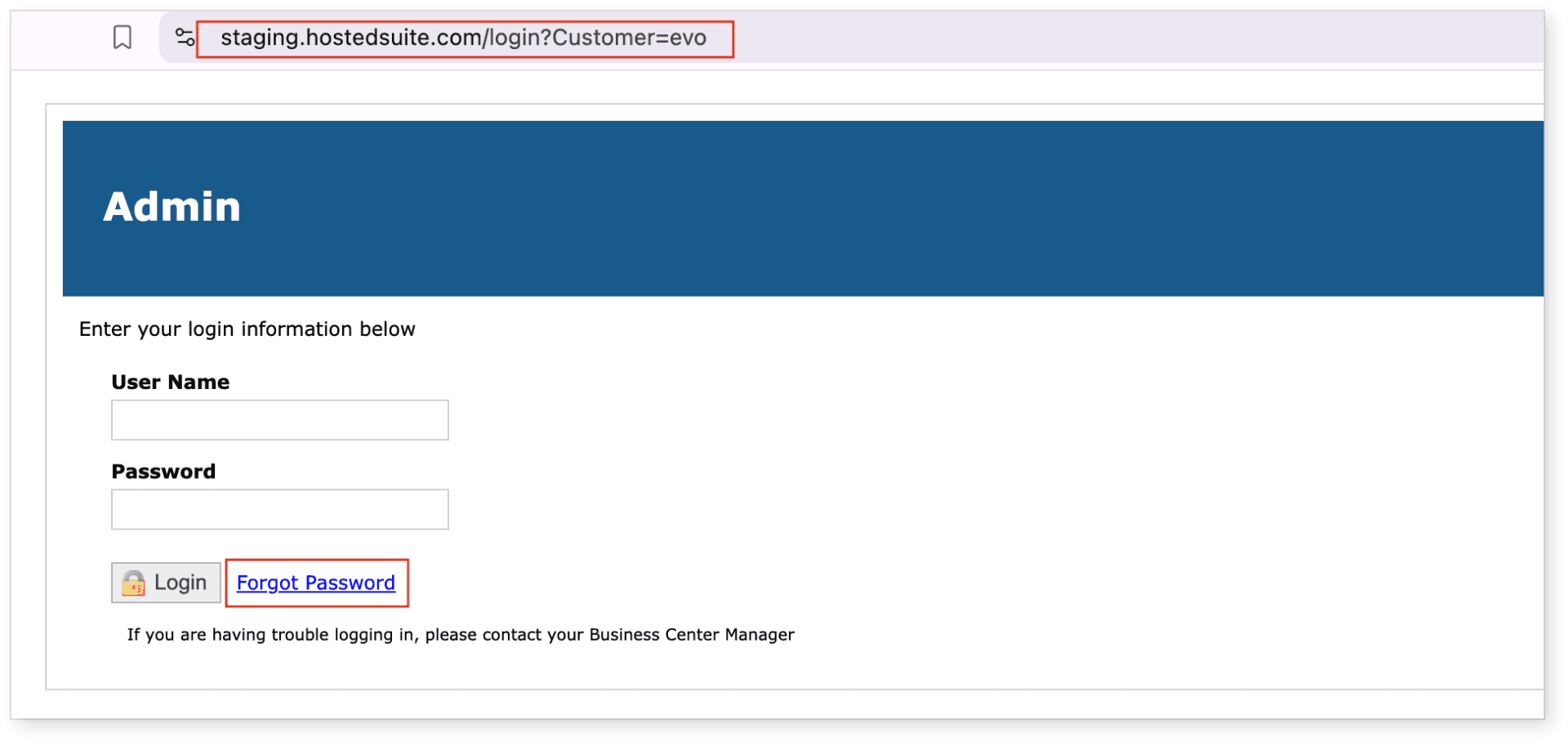Image resolution: width=1568 pixels, height=742 pixels.
Task: Click the User Name label
Action: (x=171, y=382)
